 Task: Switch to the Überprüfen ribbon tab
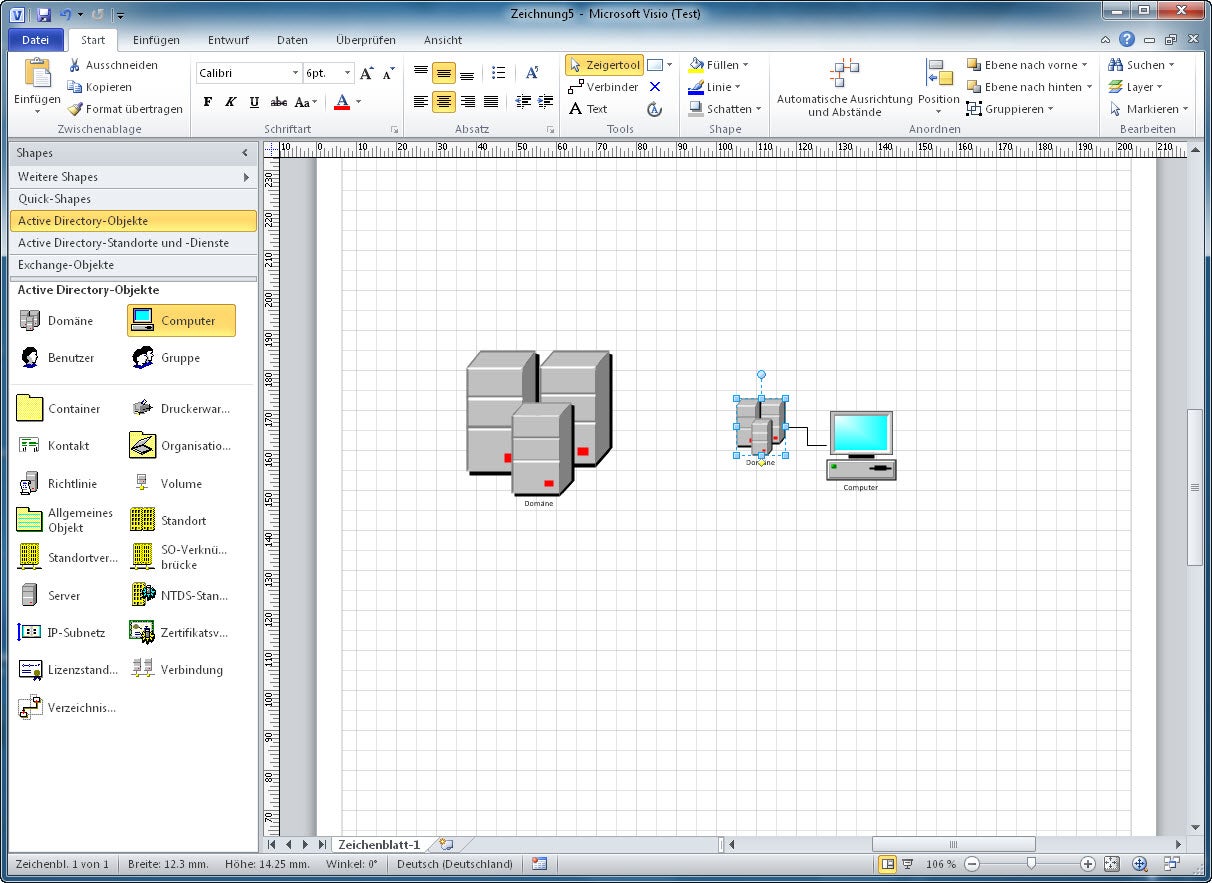[x=365, y=40]
